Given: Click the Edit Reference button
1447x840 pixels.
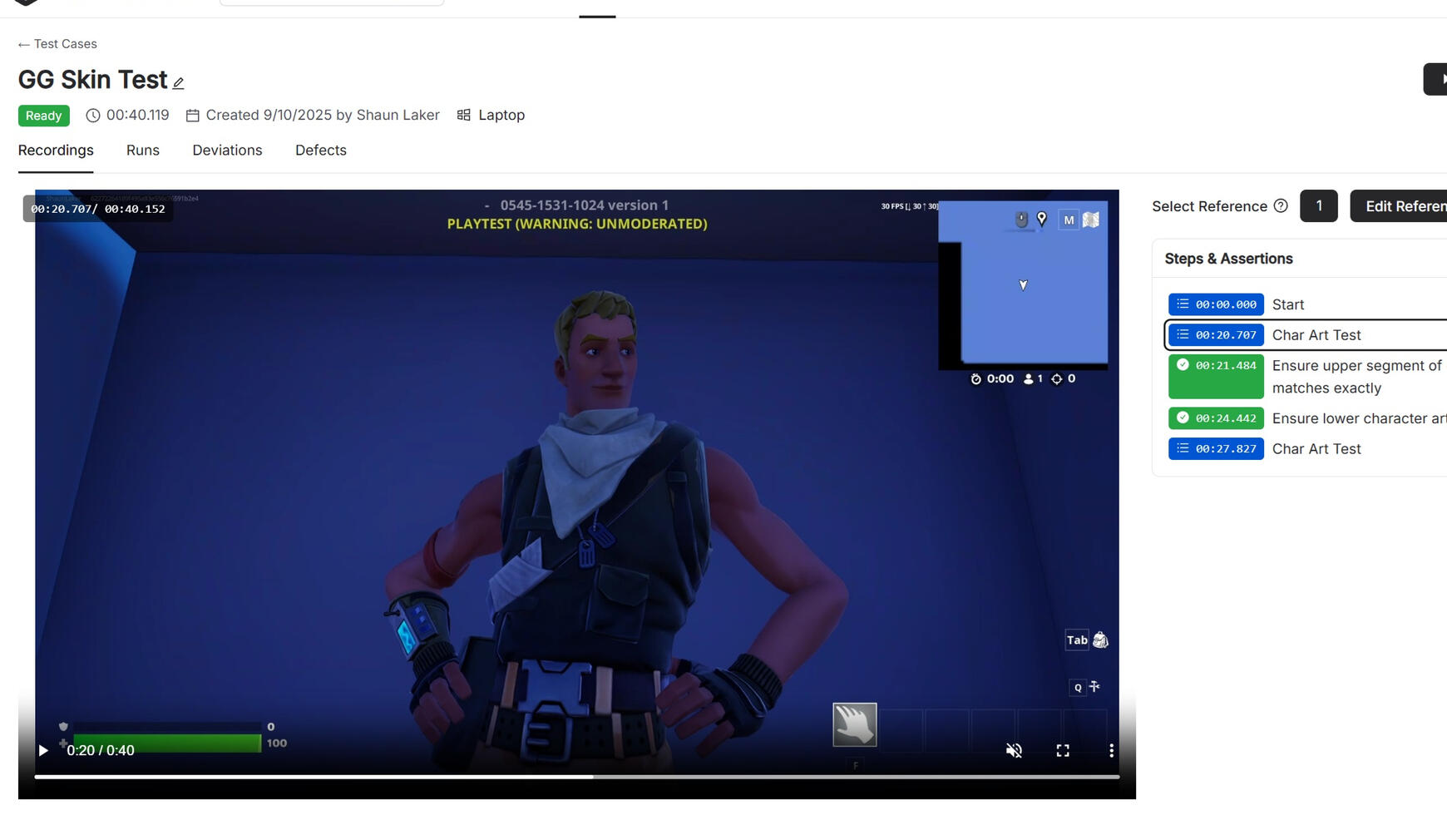Looking at the screenshot, I should (1405, 205).
